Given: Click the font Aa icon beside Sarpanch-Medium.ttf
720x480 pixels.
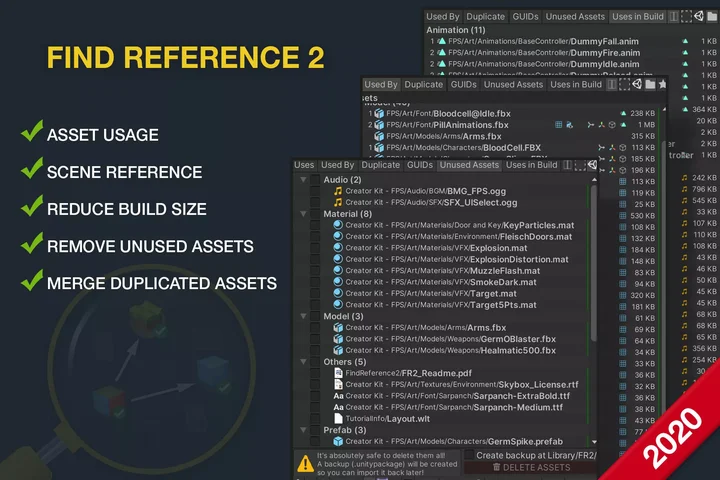Looking at the screenshot, I should click(338, 407).
